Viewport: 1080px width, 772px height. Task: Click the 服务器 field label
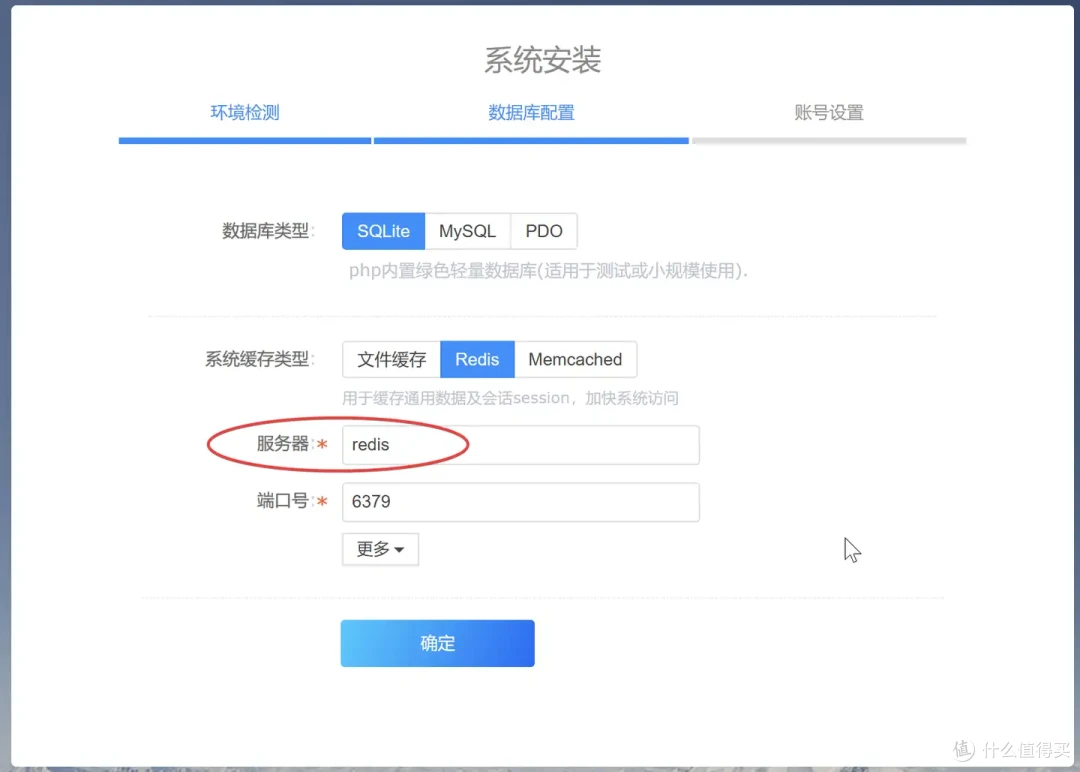(x=282, y=444)
